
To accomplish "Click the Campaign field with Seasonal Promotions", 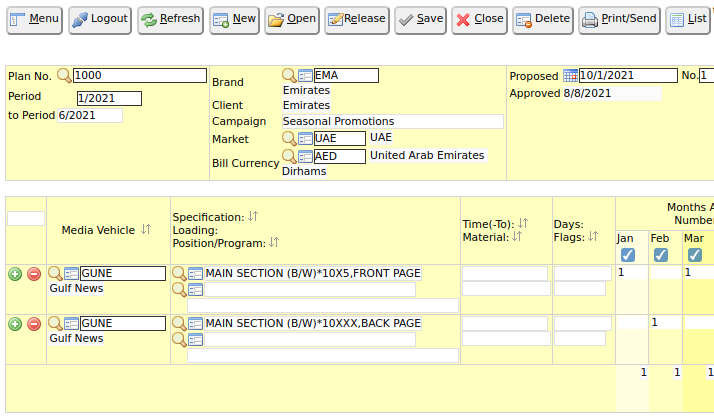I will [x=392, y=121].
